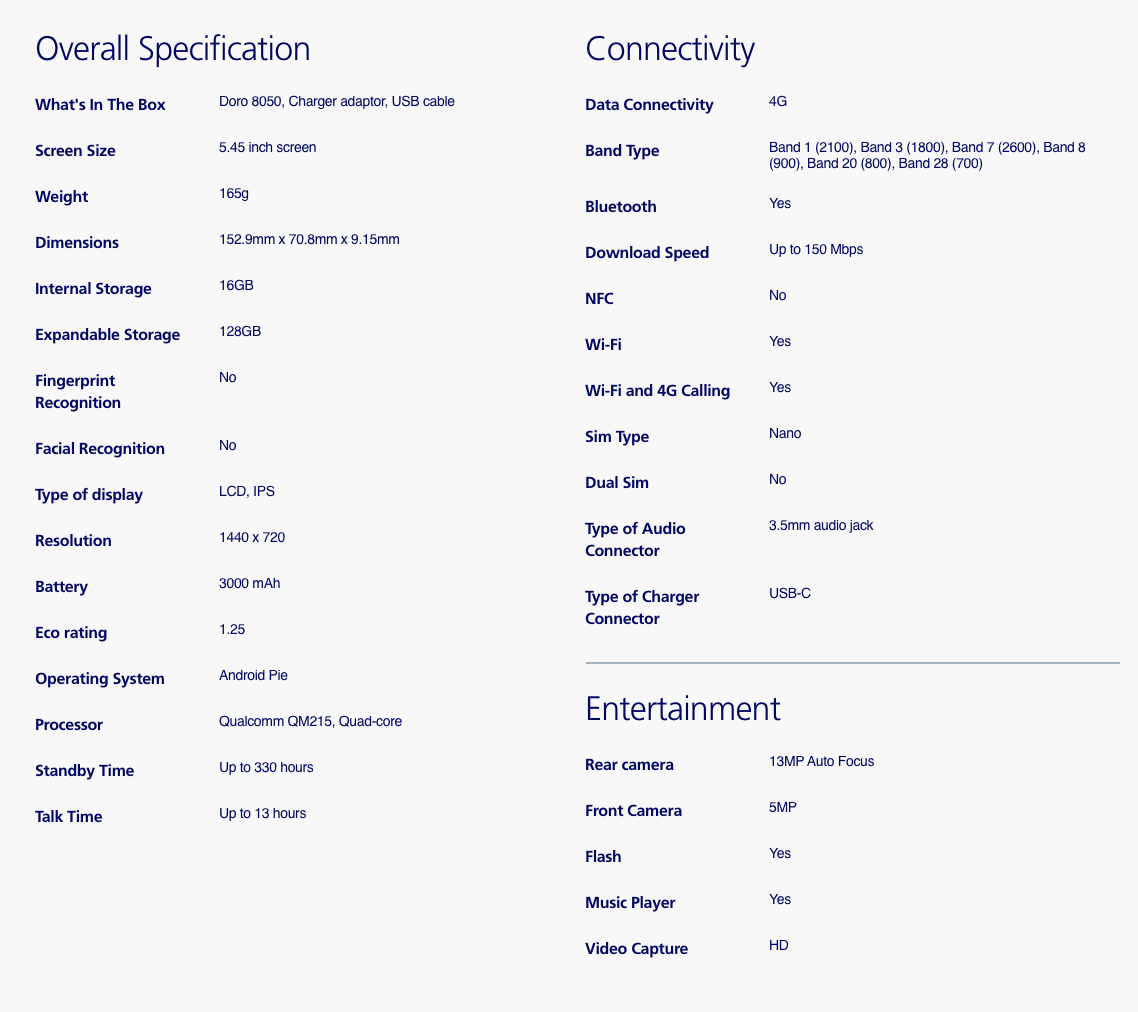The image size is (1138, 1012).
Task: Click the Overall Specification heading
Action: click(172, 49)
